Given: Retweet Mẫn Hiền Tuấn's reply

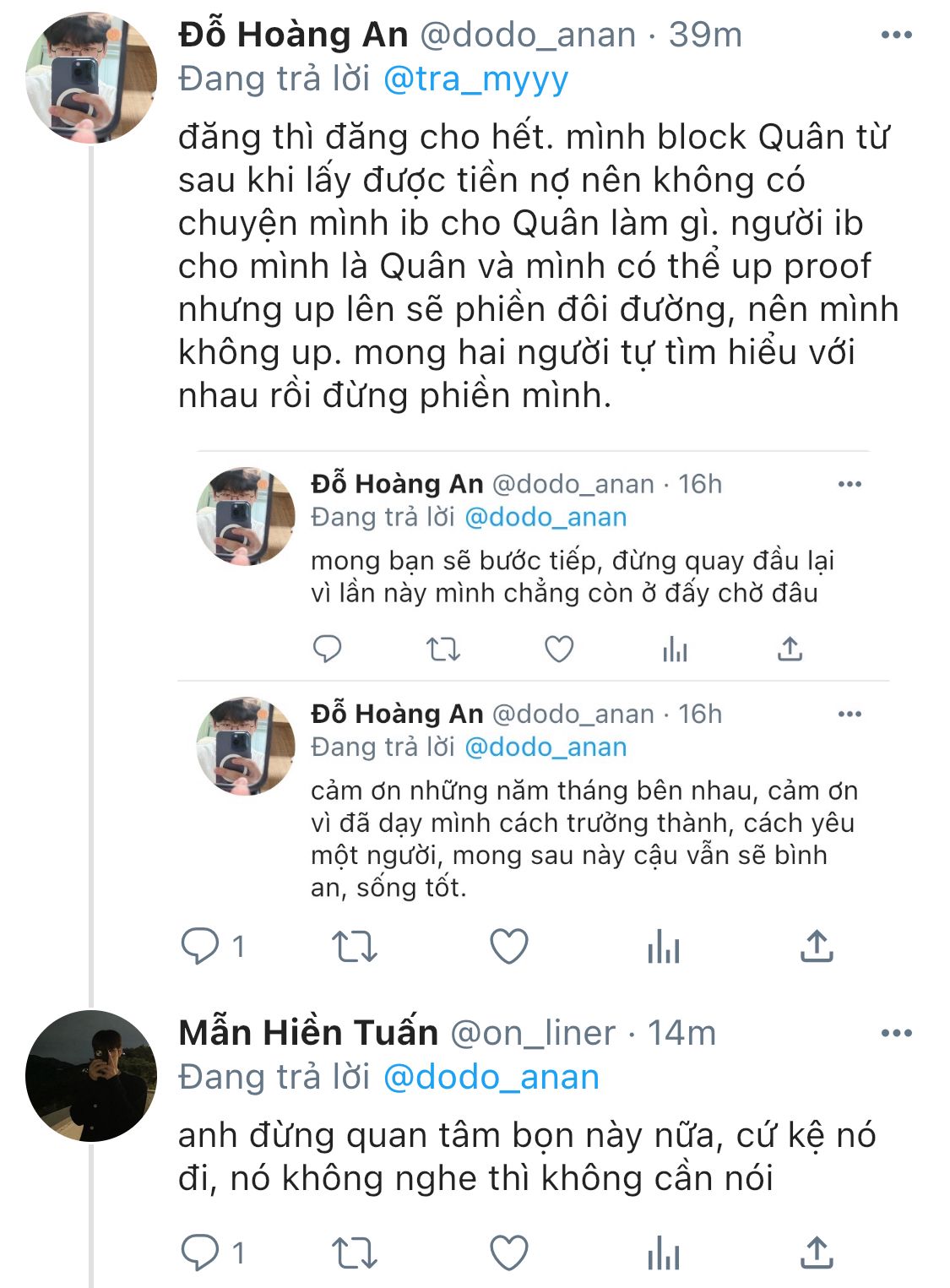Looking at the screenshot, I should [354, 1253].
